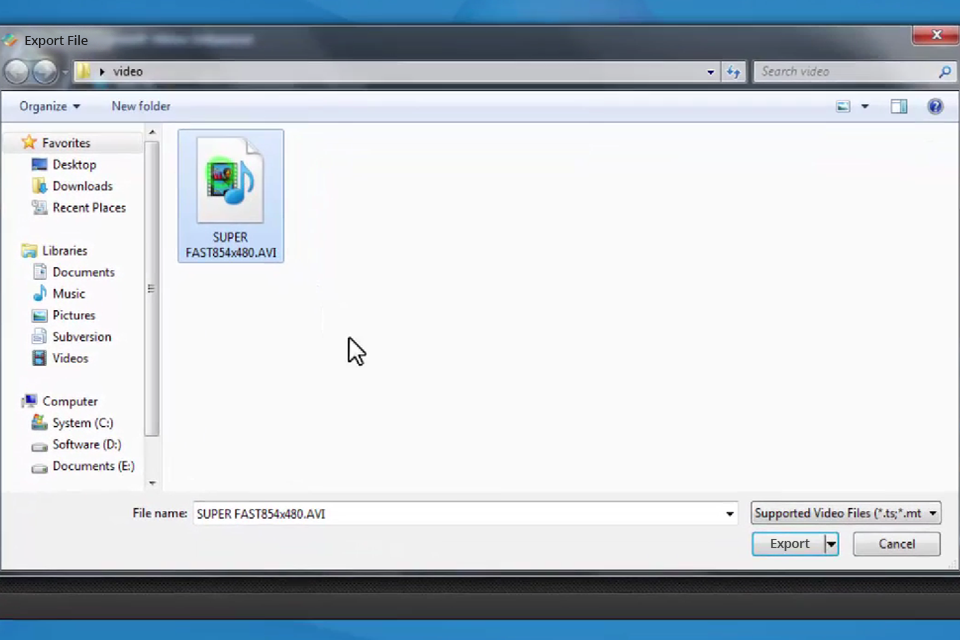Open the Subversion library
The width and height of the screenshot is (960, 640).
coord(81,337)
